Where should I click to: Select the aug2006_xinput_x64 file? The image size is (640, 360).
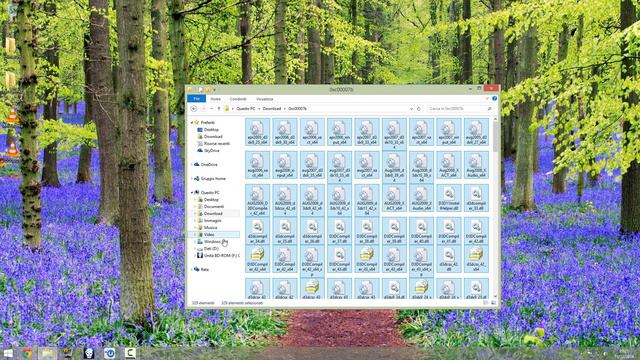pos(285,165)
